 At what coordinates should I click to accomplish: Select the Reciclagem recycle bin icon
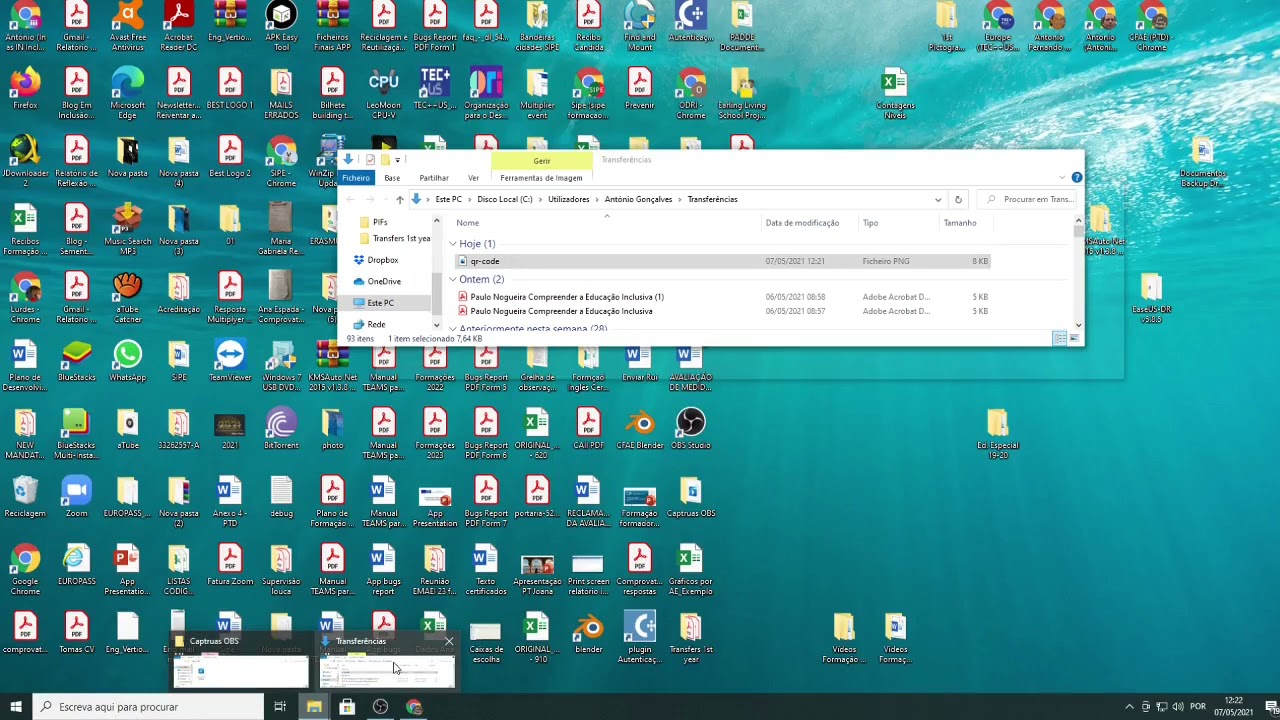(25, 496)
